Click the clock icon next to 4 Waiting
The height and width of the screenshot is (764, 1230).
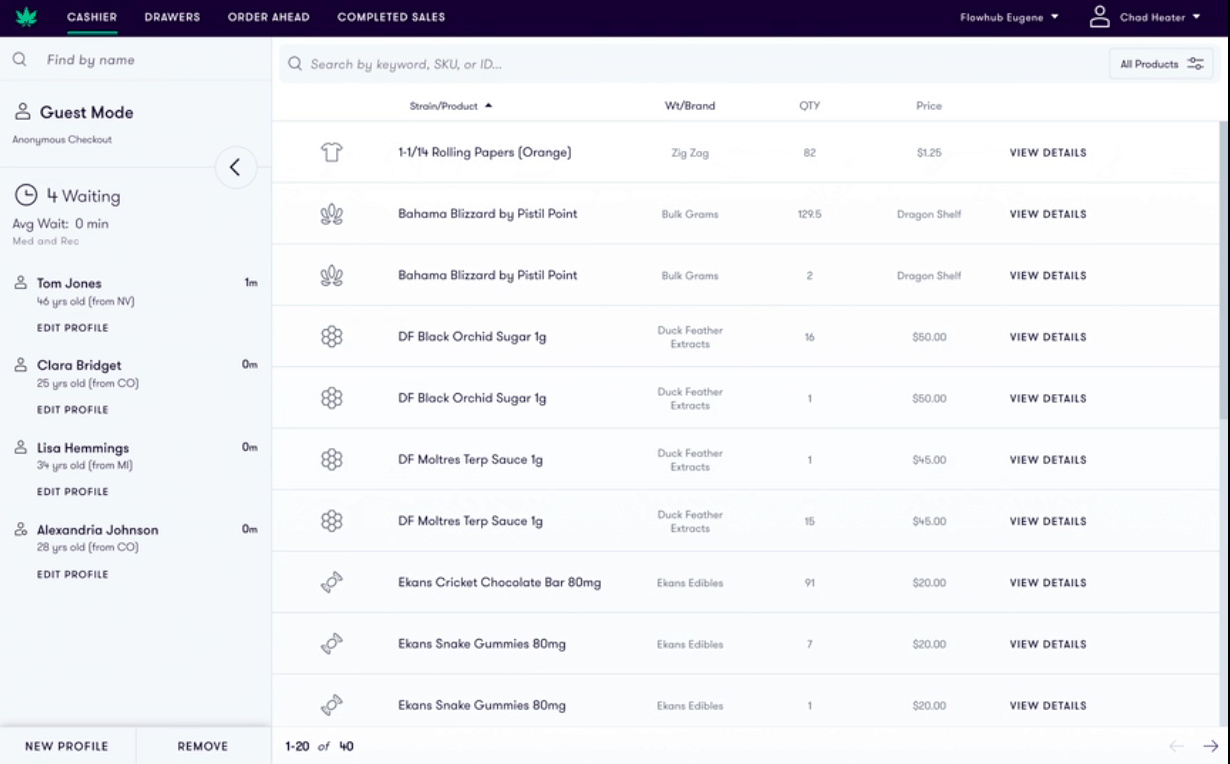click(x=24, y=194)
